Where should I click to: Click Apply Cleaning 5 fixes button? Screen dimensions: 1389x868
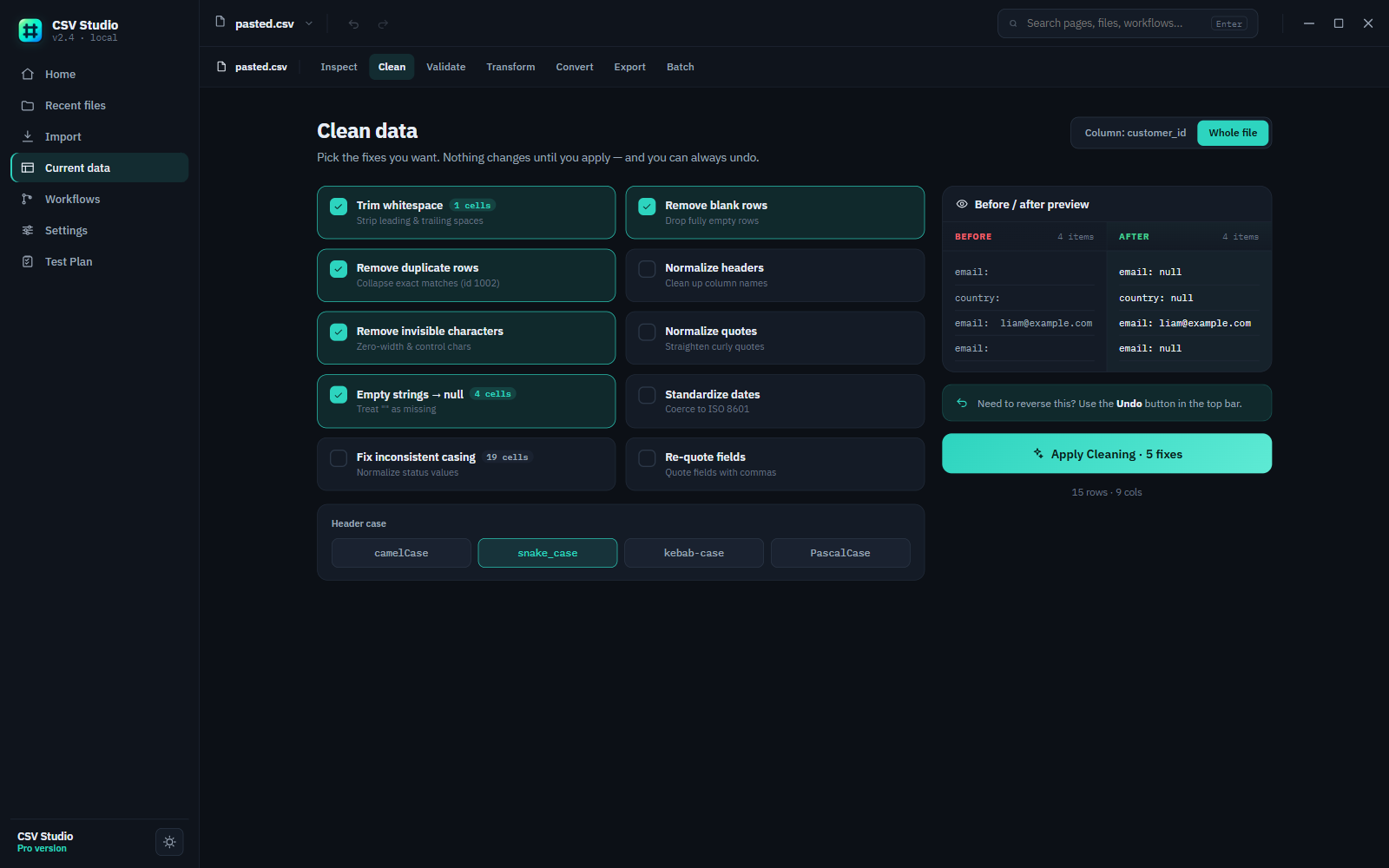[1107, 454]
